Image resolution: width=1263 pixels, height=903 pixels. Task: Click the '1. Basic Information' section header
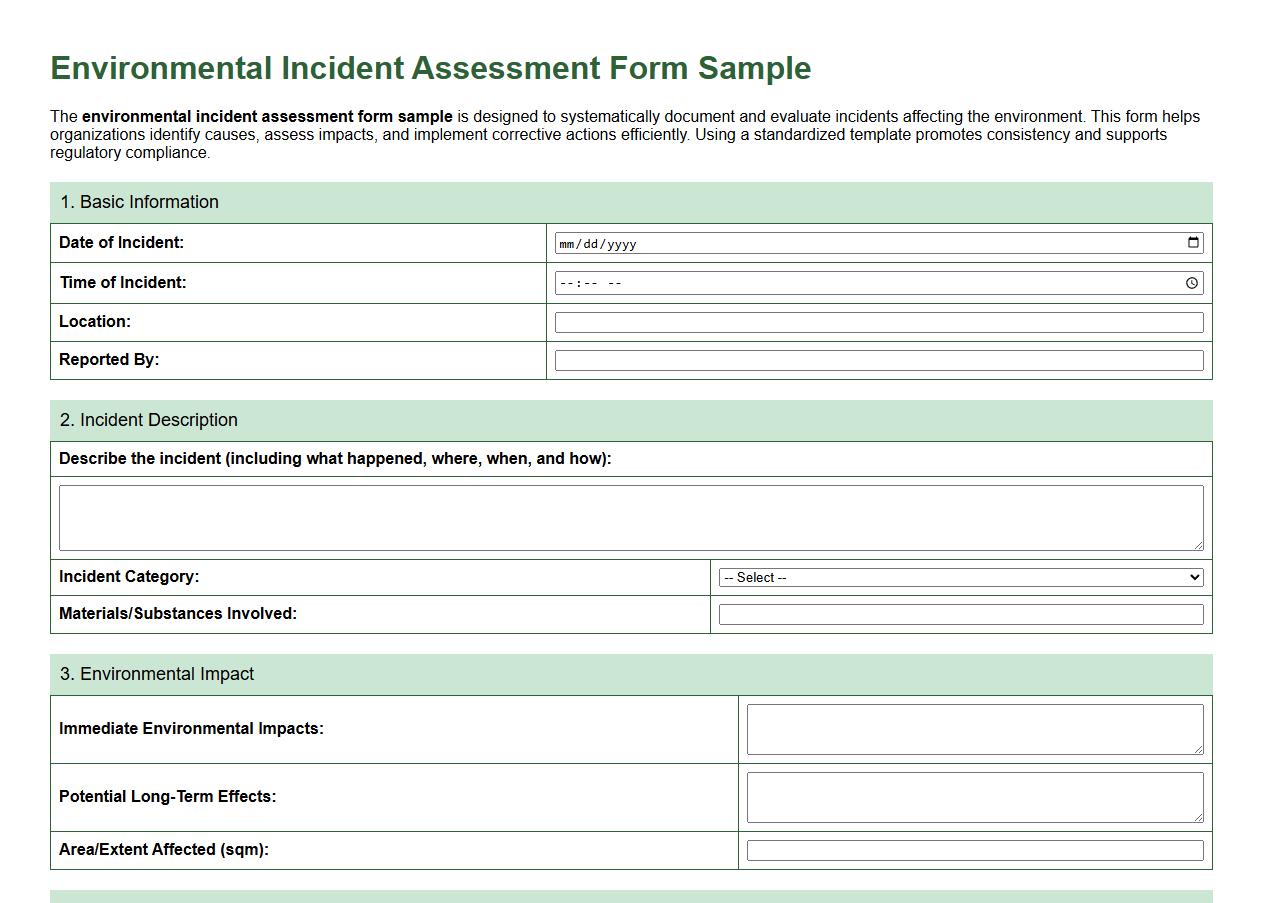click(x=140, y=202)
